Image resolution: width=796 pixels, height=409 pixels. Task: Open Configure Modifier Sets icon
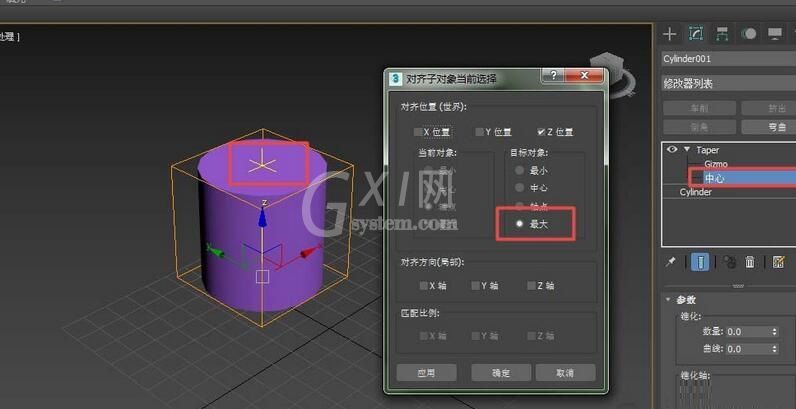tap(778, 262)
